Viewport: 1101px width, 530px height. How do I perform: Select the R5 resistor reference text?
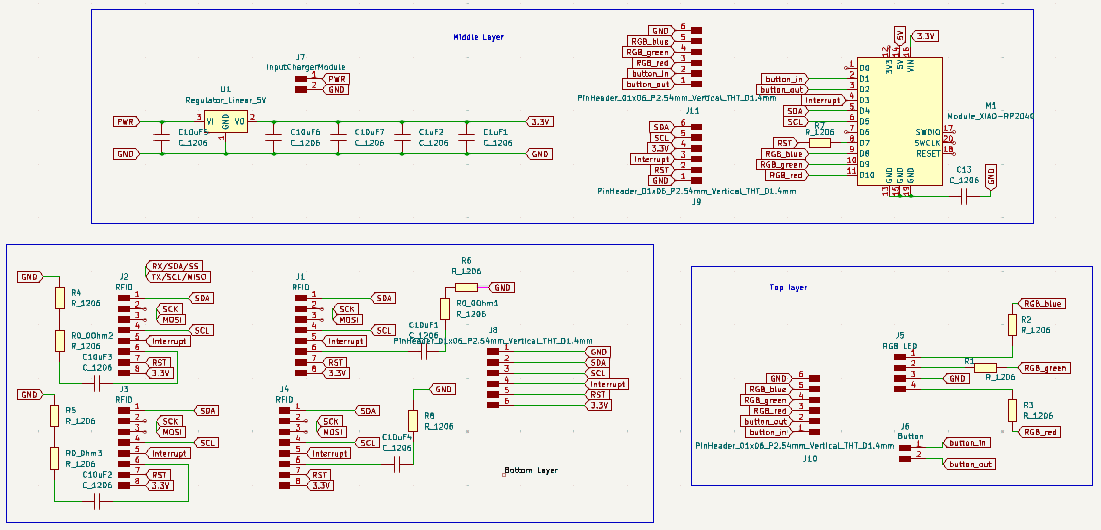coord(70,410)
